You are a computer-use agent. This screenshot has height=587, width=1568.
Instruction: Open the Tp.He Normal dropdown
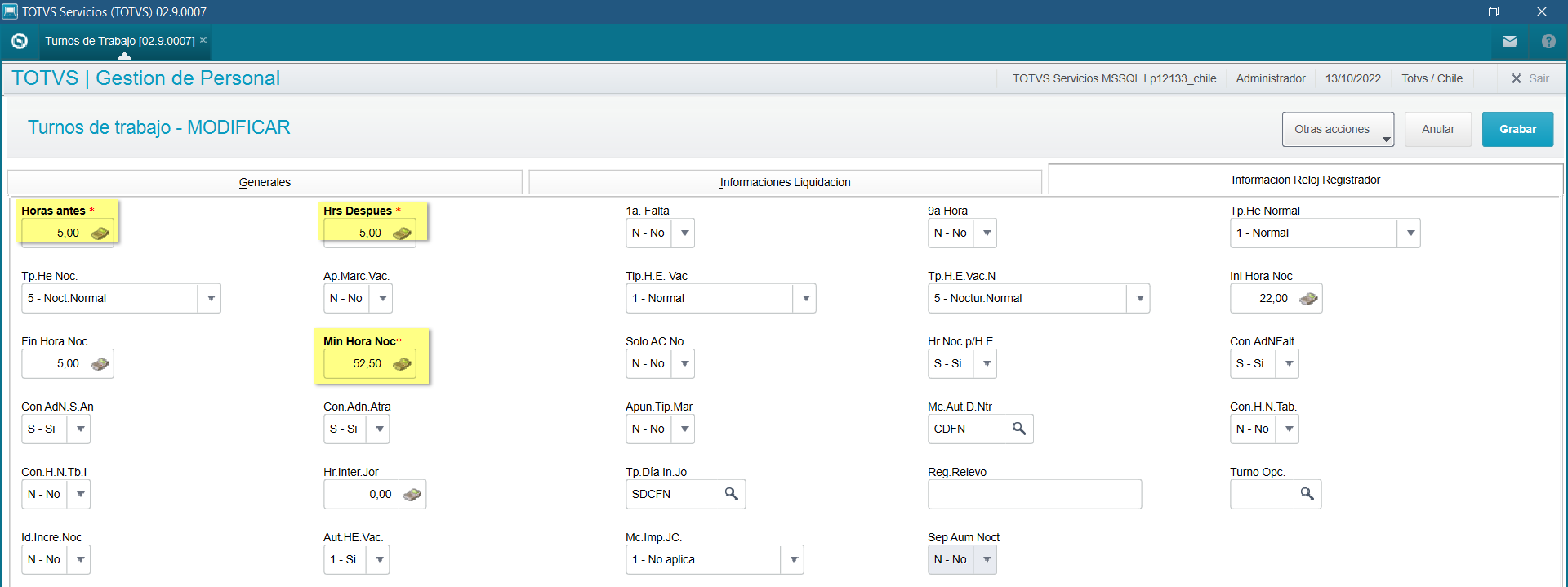pos(1410,233)
